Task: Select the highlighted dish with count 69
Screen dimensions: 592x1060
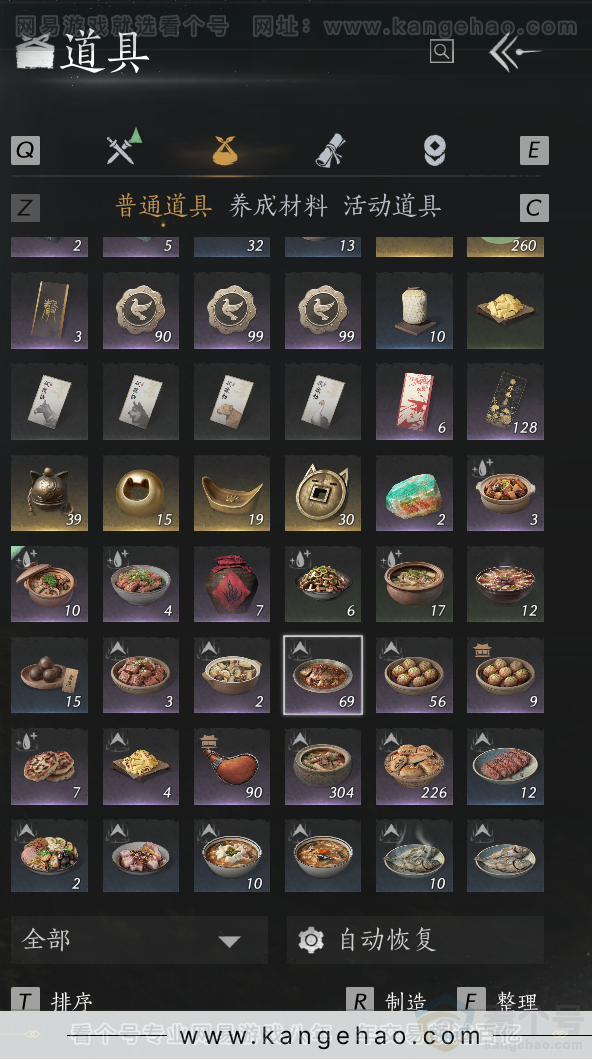Action: pos(322,675)
